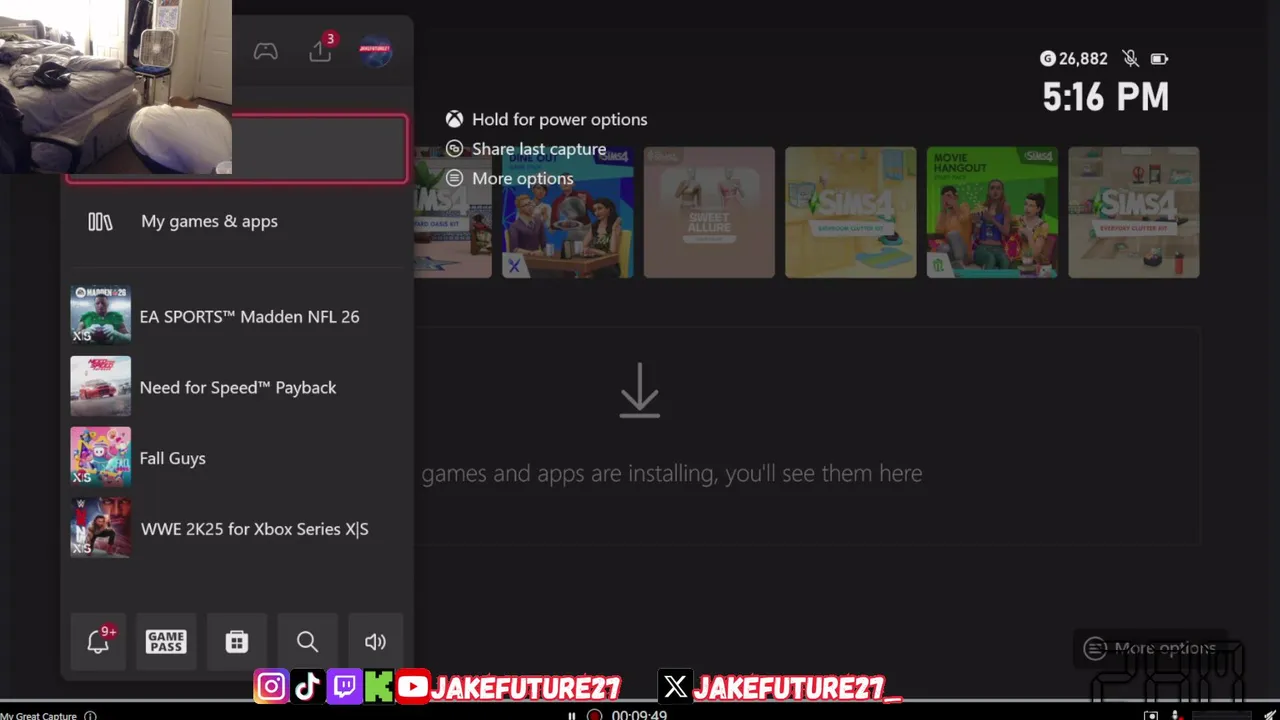This screenshot has height=720, width=1280.
Task: Click Xbox logo beside power options
Action: 454,119
